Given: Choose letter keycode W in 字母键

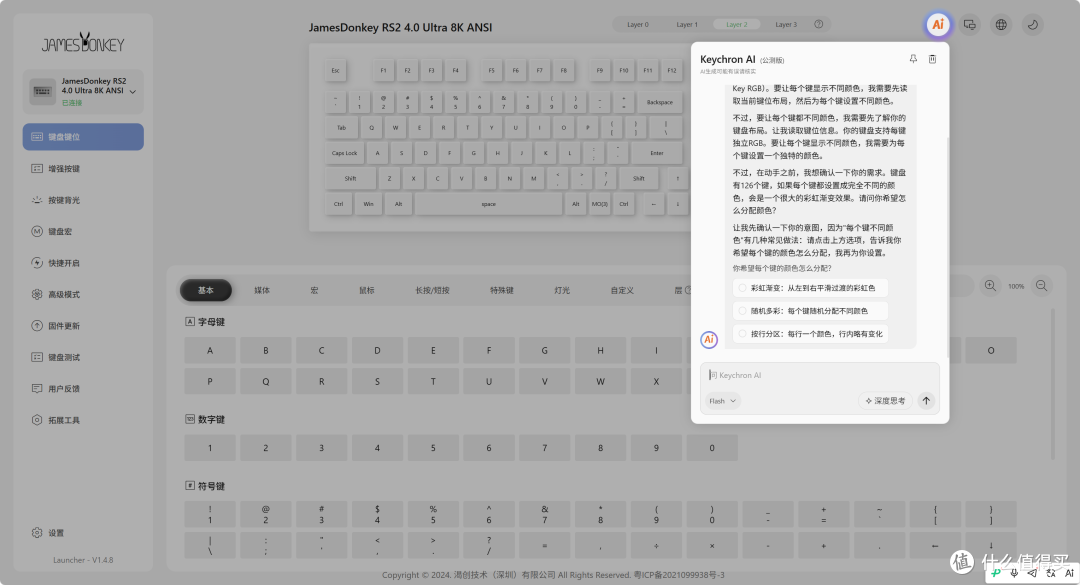Looking at the screenshot, I should pyautogui.click(x=600, y=381).
